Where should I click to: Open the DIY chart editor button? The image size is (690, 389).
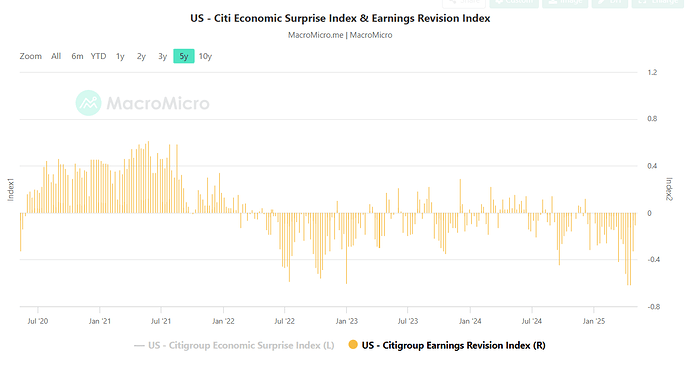point(609,3)
